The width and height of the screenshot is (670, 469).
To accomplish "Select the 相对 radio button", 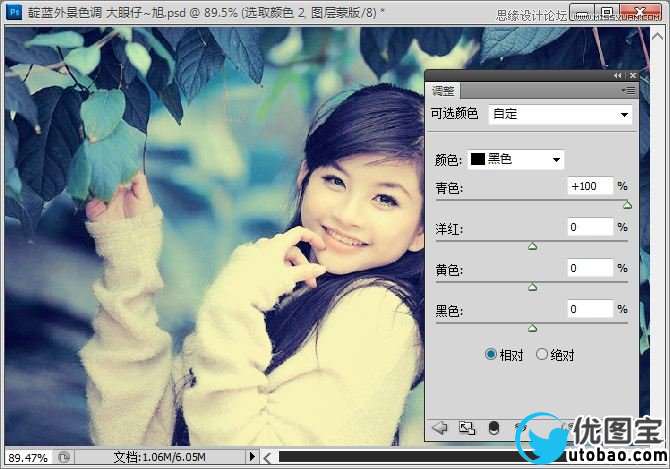I will pyautogui.click(x=491, y=354).
